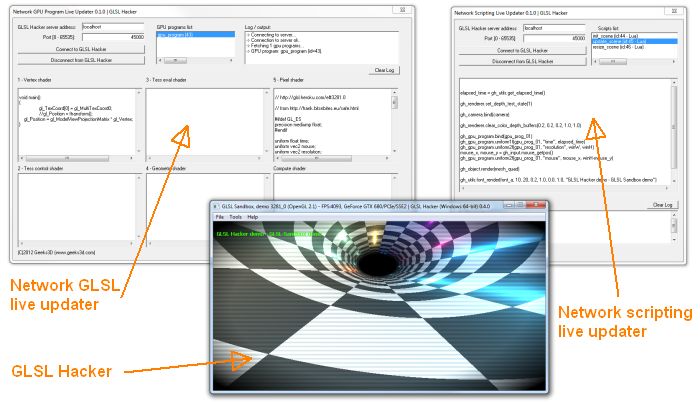Focus Port field in GPU Program Updater
This screenshot has width=700, height=403.
(x=113, y=37)
